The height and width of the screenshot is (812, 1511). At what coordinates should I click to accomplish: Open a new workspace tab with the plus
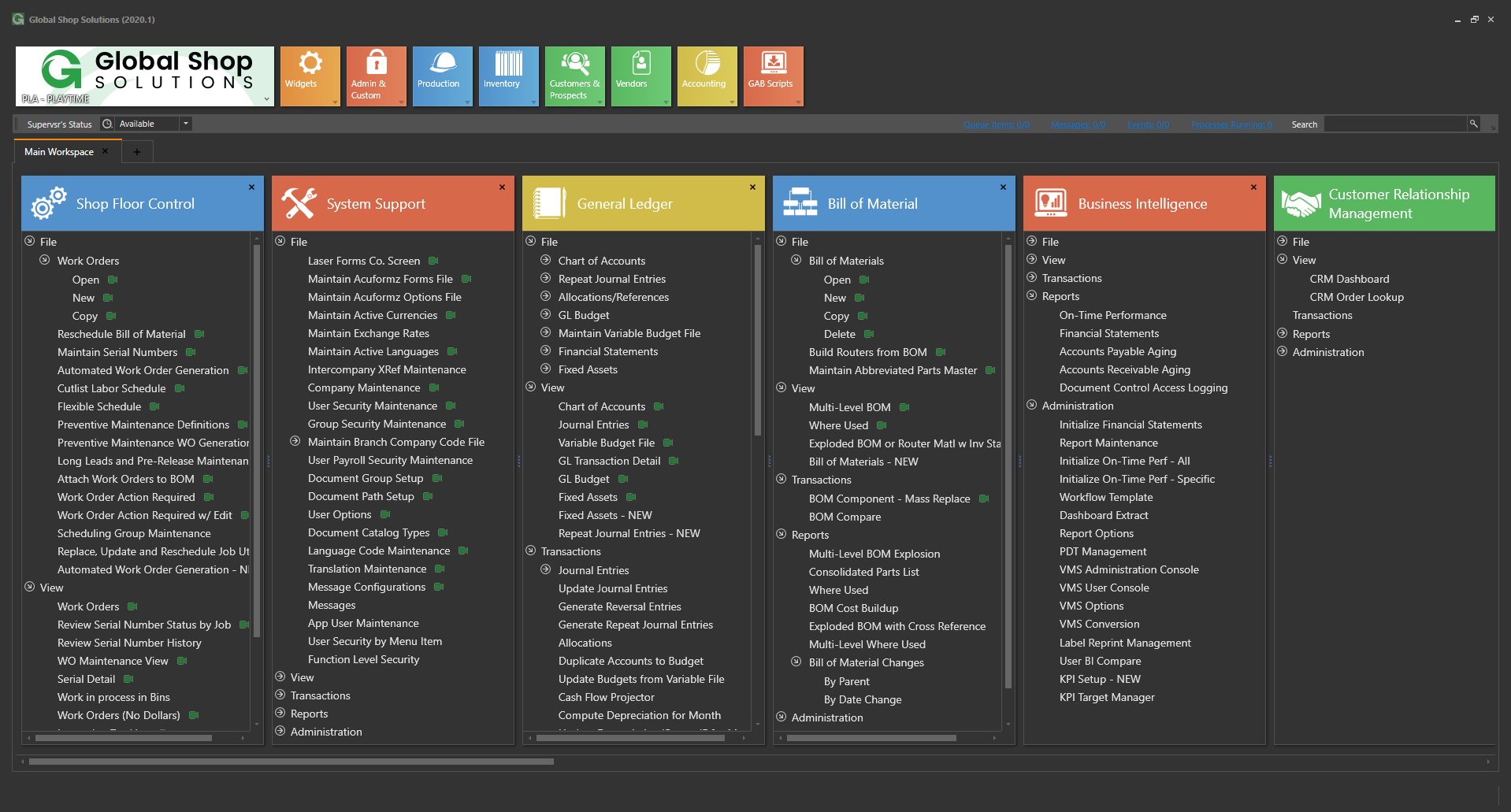(x=137, y=151)
